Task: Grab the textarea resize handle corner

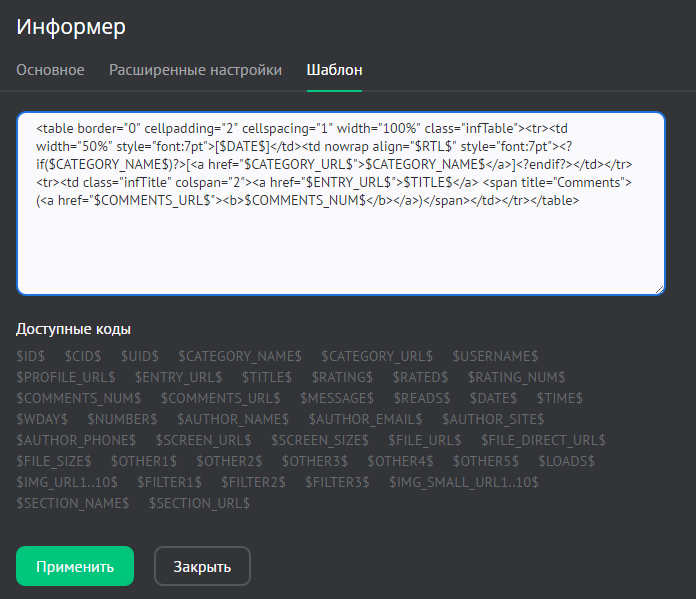Action: point(659,290)
